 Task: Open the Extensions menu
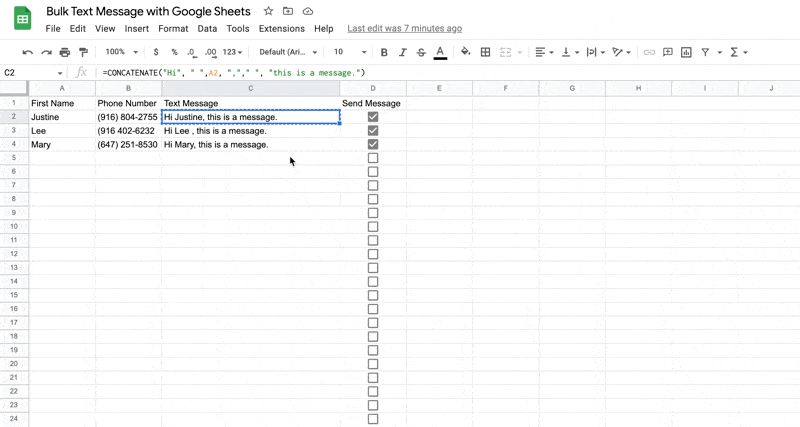282,29
